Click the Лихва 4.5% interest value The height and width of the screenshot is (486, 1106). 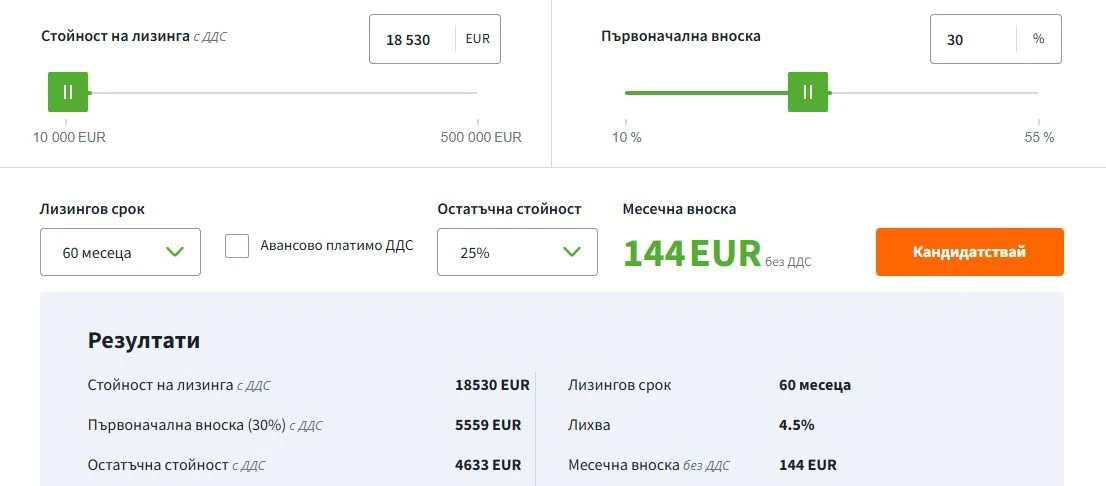pyautogui.click(x=796, y=425)
